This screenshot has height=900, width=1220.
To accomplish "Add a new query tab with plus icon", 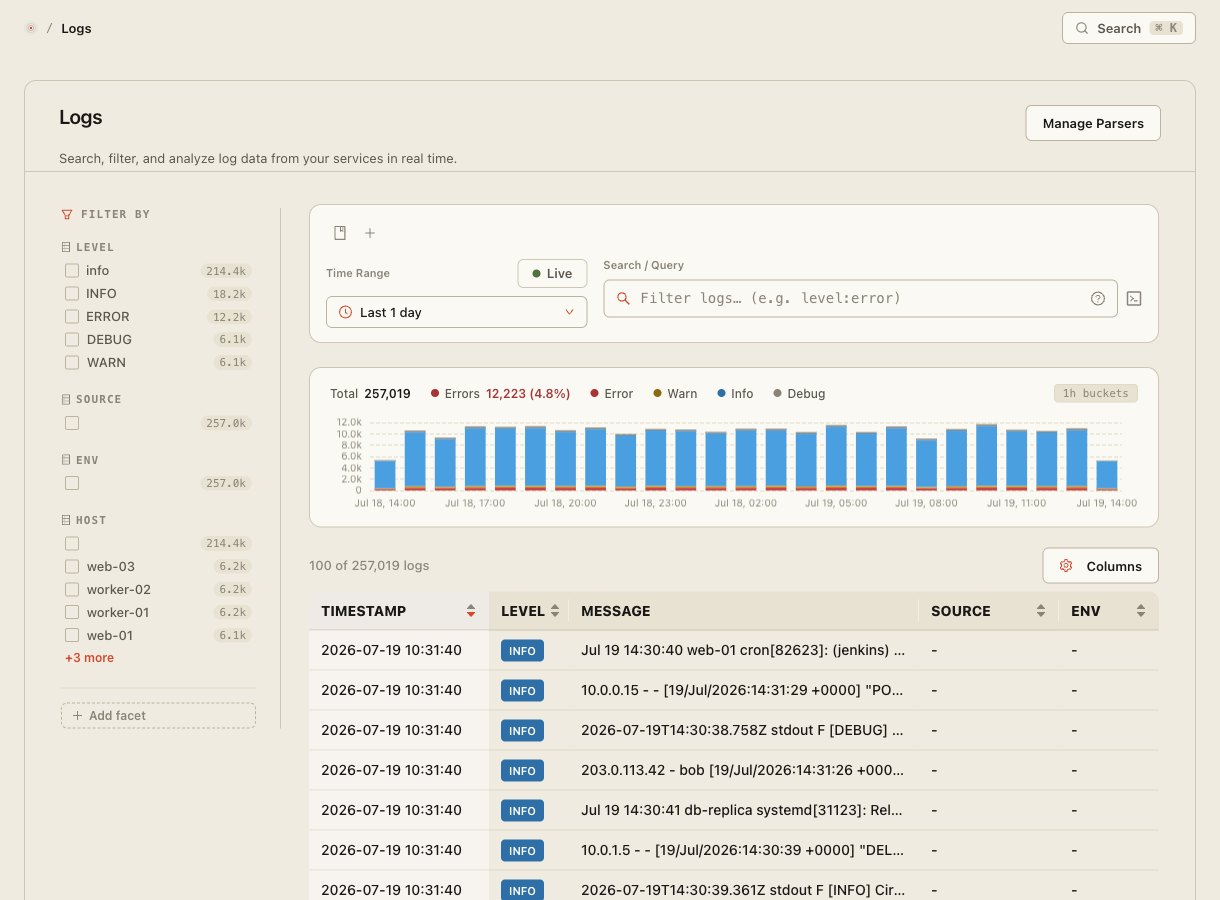I will 369,233.
